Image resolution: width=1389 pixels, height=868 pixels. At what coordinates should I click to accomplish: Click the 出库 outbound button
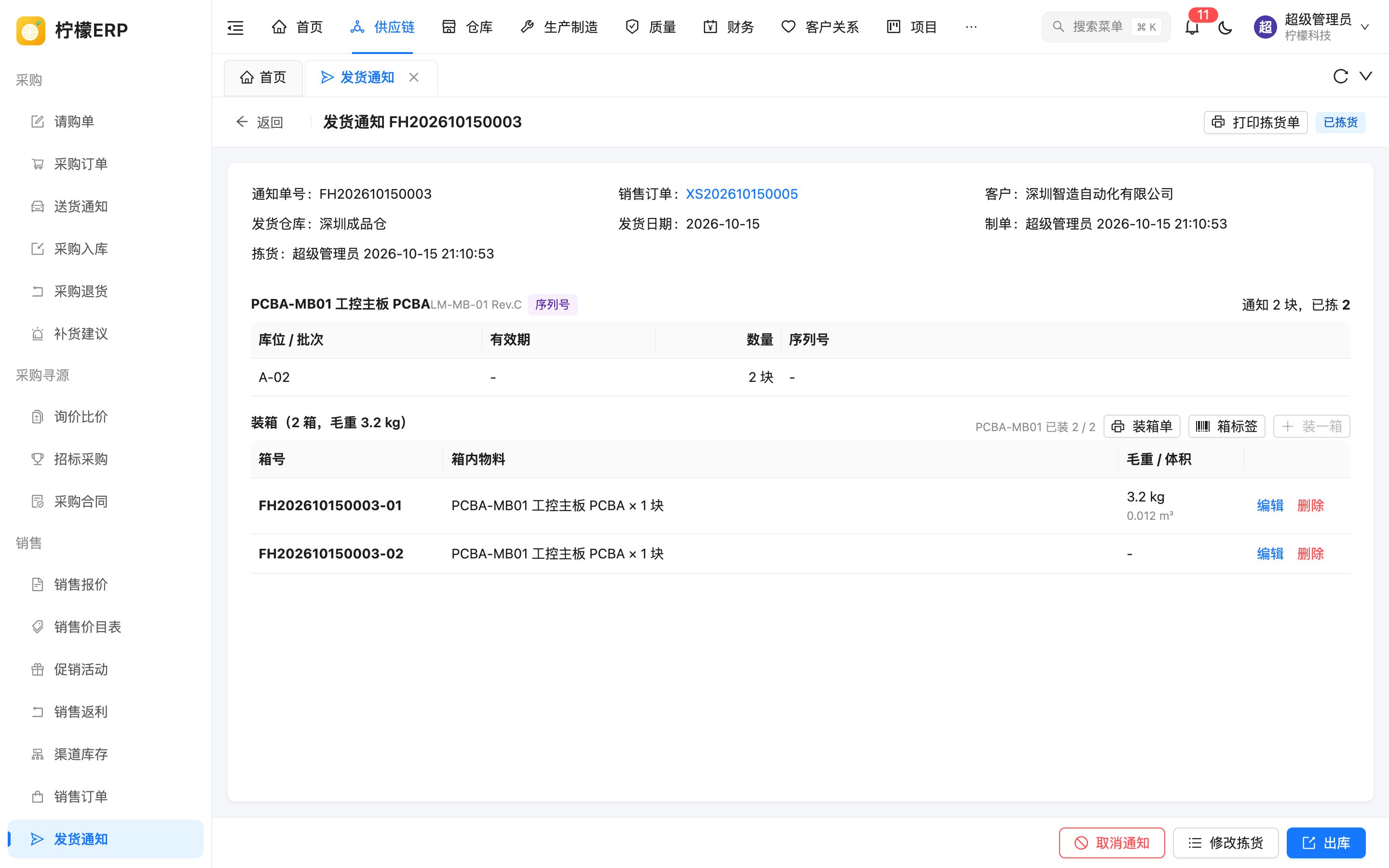[x=1326, y=843]
